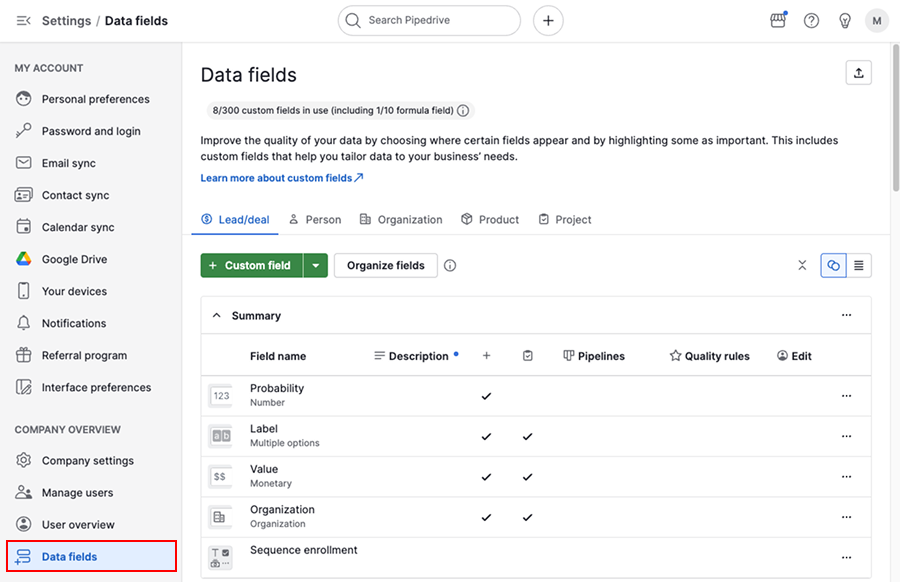Click the quick add plus button
The height and width of the screenshot is (582, 900).
coord(548,21)
